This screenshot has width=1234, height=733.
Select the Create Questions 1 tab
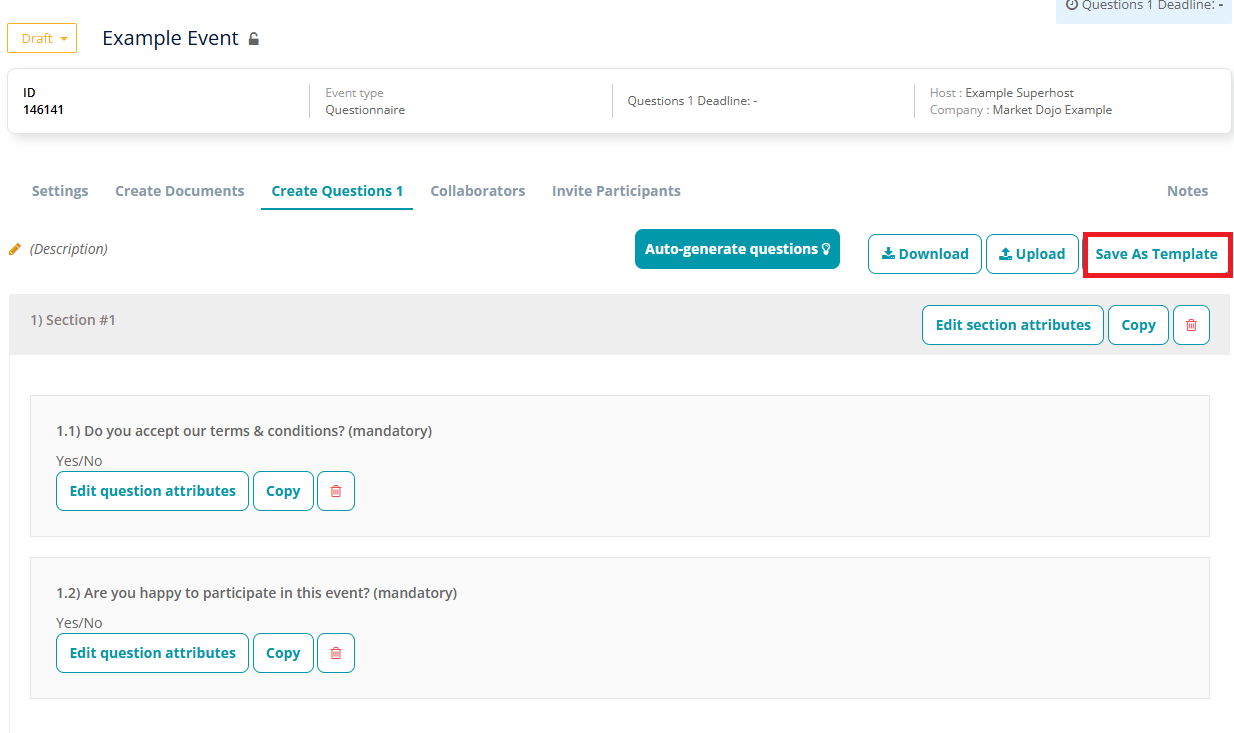pyautogui.click(x=337, y=190)
